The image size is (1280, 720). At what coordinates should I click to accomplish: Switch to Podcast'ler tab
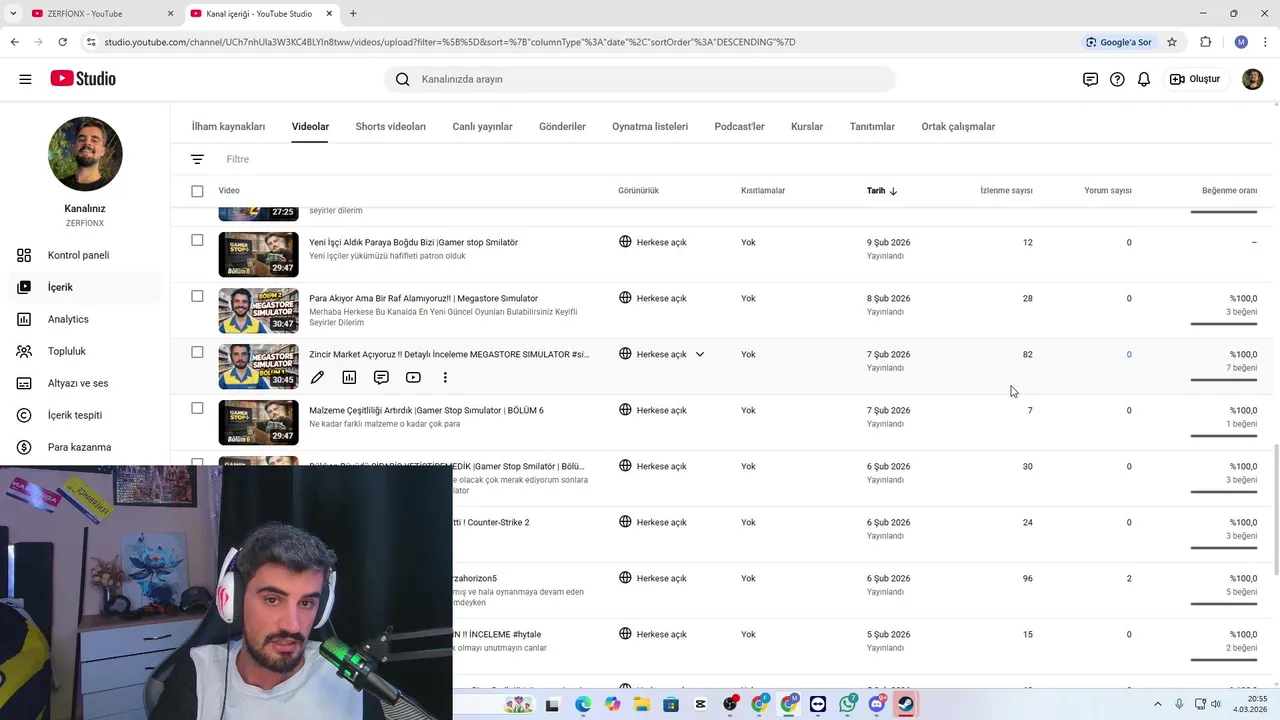739,126
